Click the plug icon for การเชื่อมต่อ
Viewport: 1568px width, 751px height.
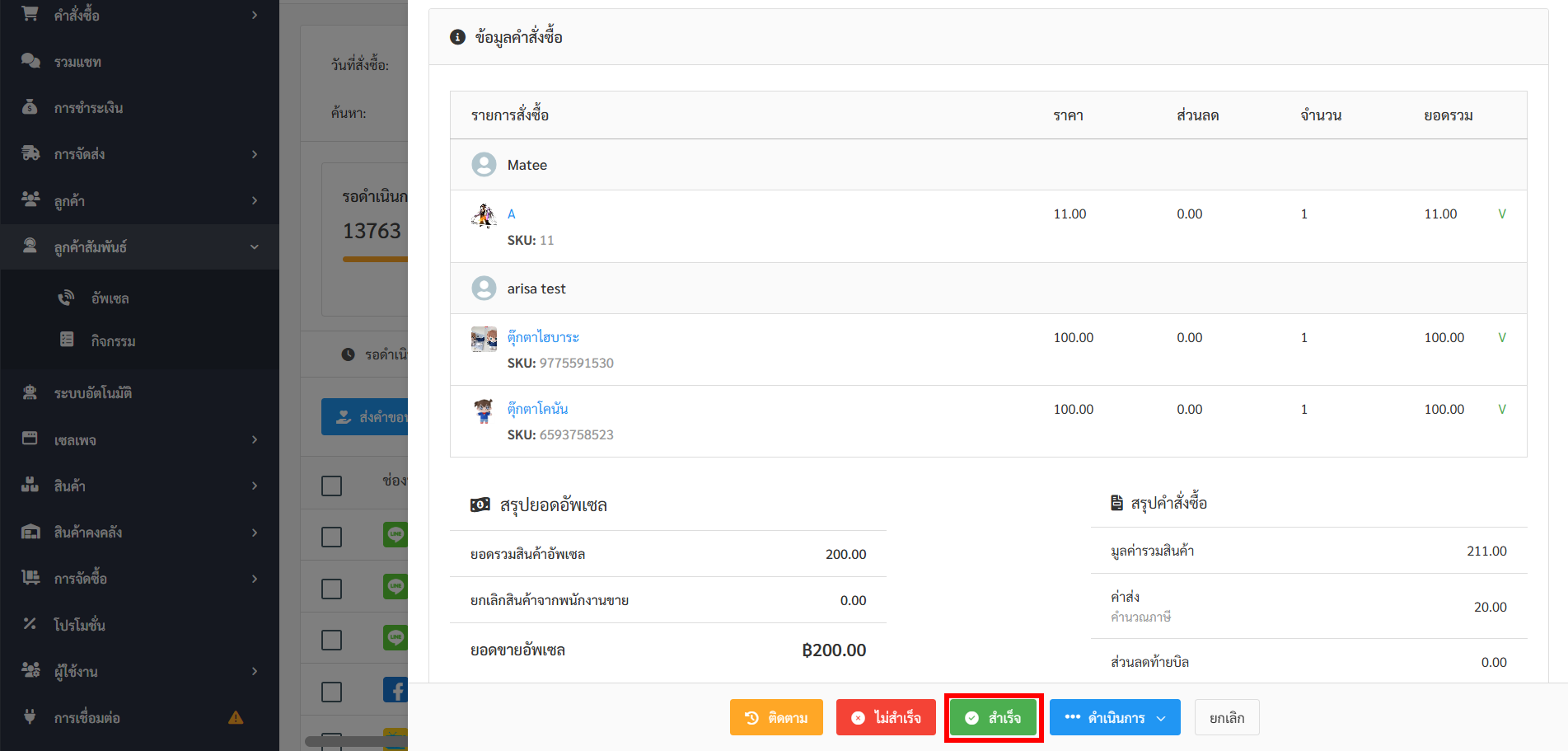pyautogui.click(x=30, y=716)
